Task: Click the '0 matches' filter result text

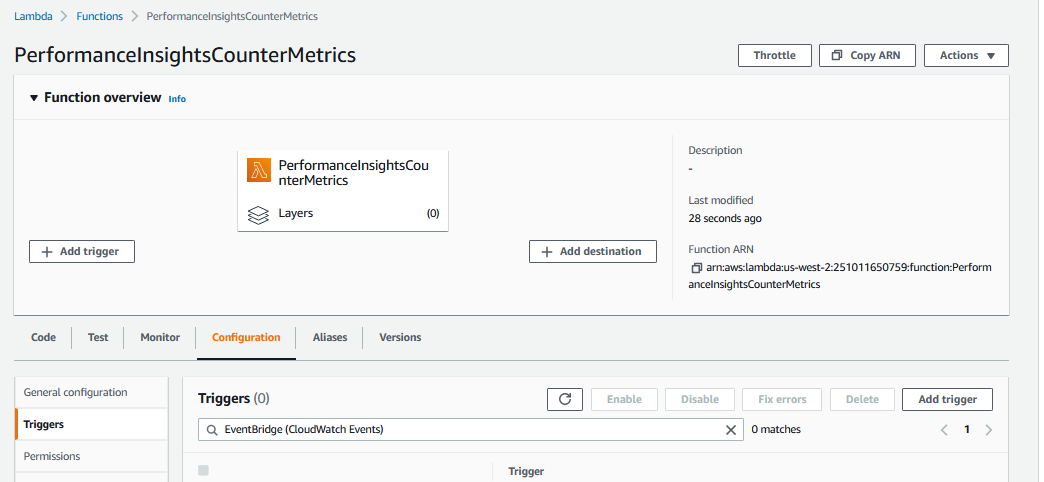Action: click(776, 430)
